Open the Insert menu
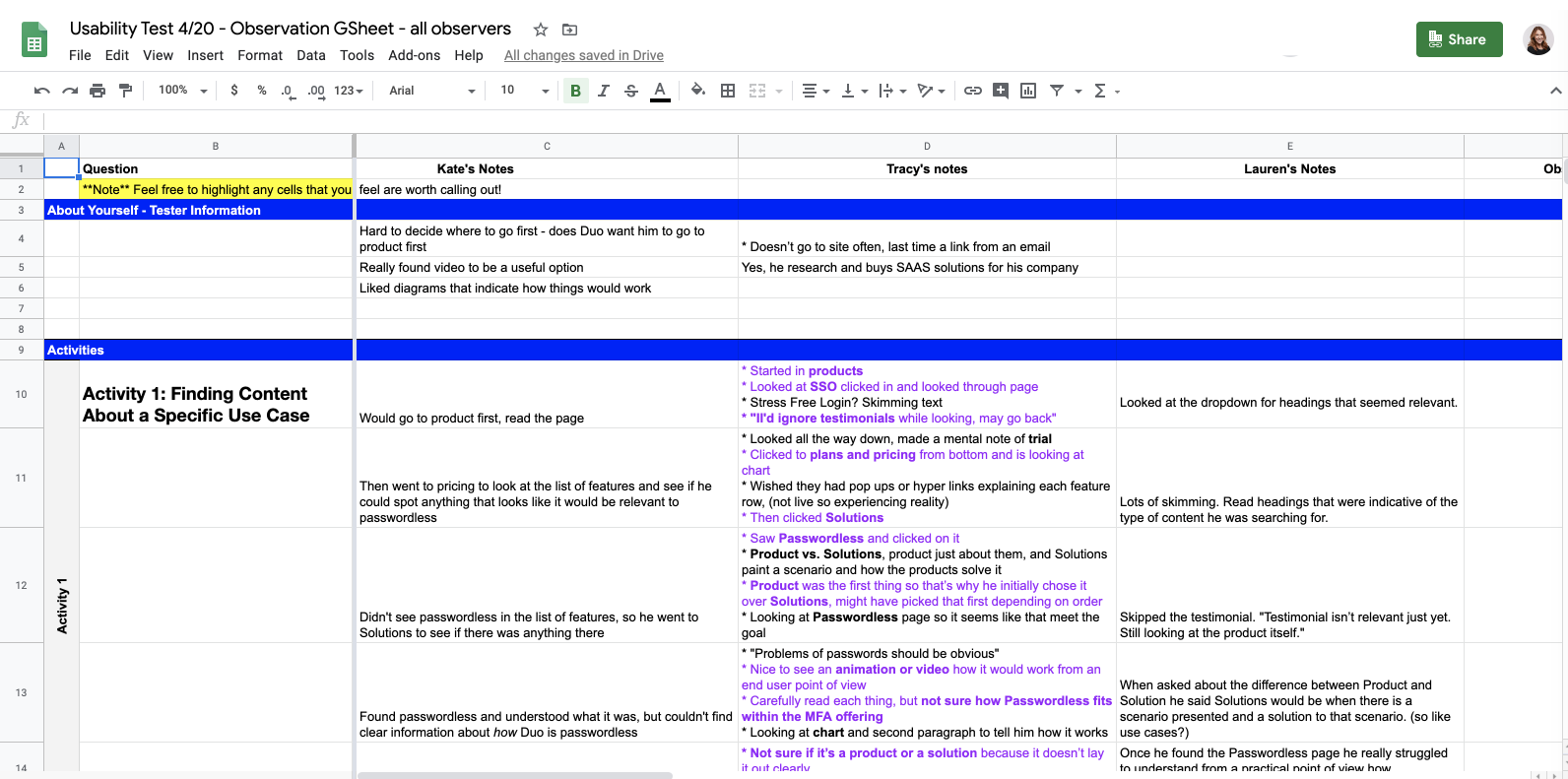This screenshot has height=779, width=1568. pos(206,55)
